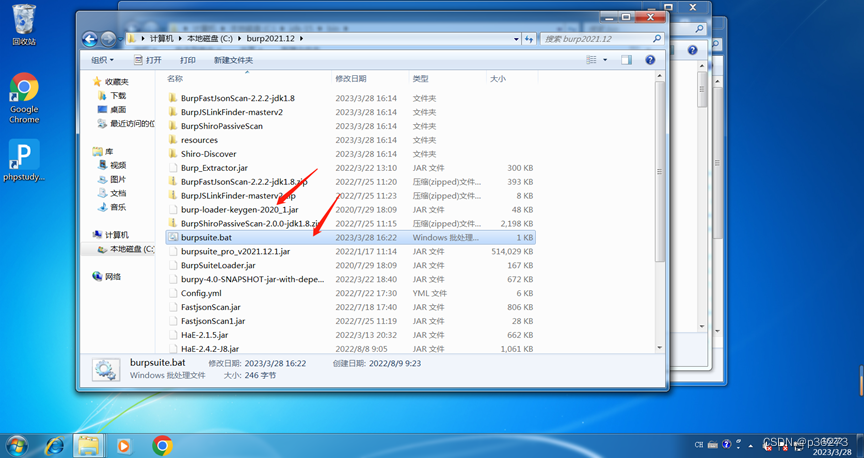Select the Burp_Extractor.jar file
Screen dimensions: 864x458
[x=214, y=168]
